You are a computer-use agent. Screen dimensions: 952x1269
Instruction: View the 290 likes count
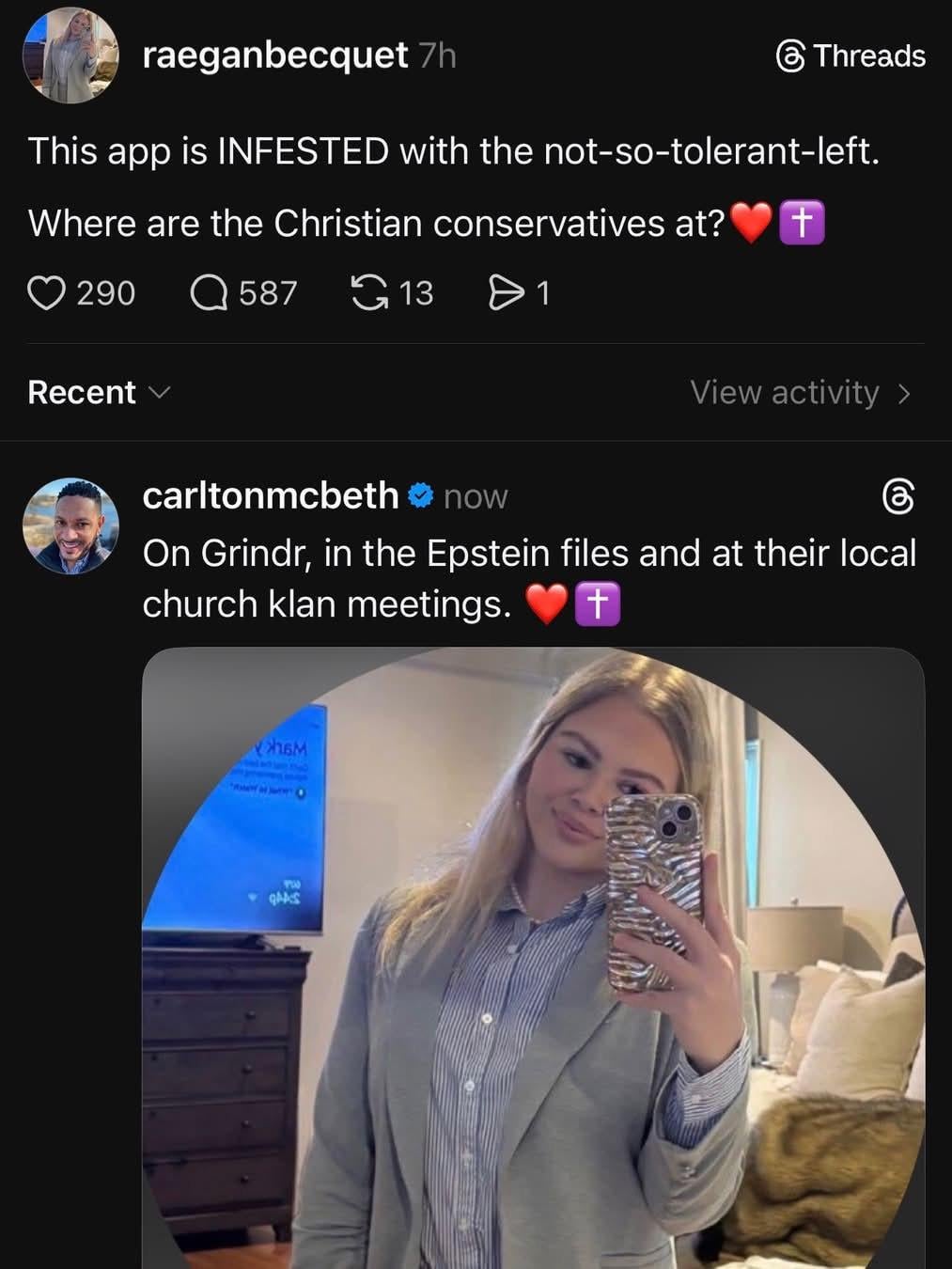[105, 293]
